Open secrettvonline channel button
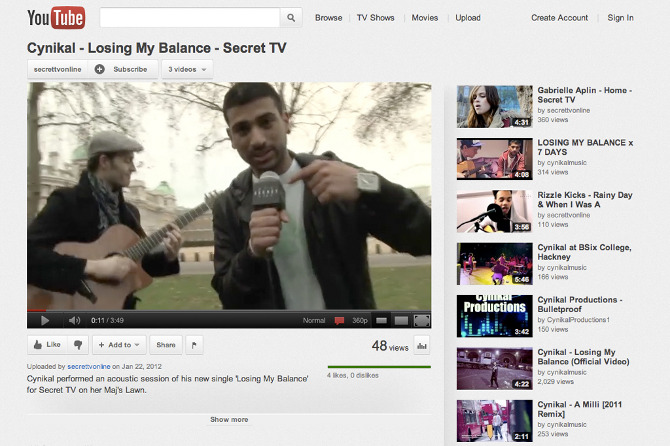 click(58, 69)
